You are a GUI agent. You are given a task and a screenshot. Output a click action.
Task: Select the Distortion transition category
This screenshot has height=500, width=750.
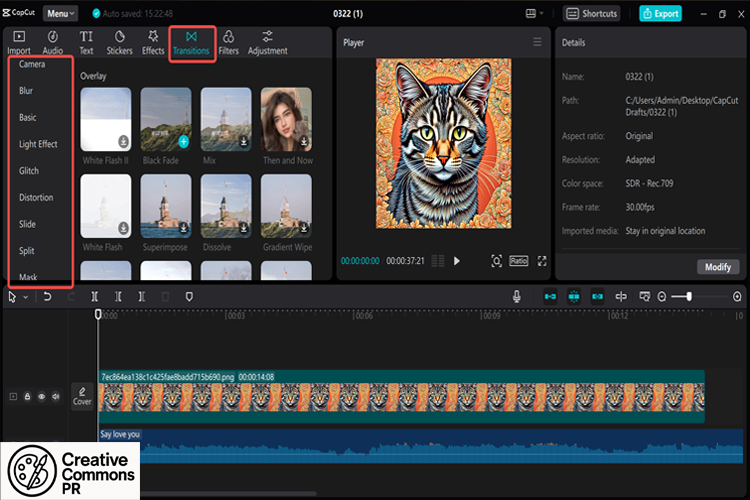(36, 198)
